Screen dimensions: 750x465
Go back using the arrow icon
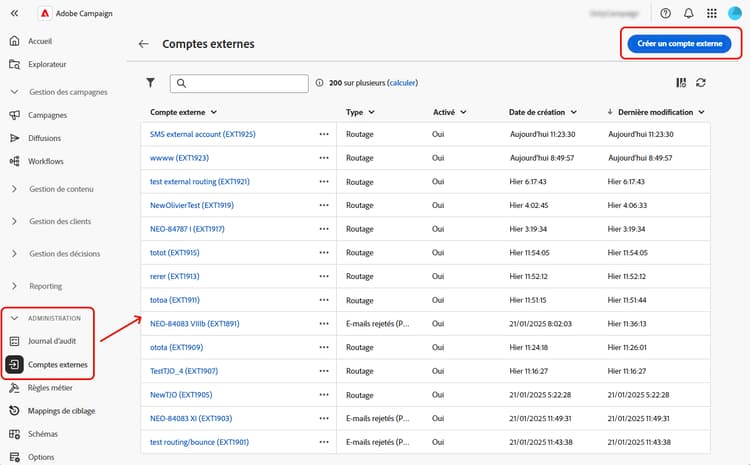143,44
